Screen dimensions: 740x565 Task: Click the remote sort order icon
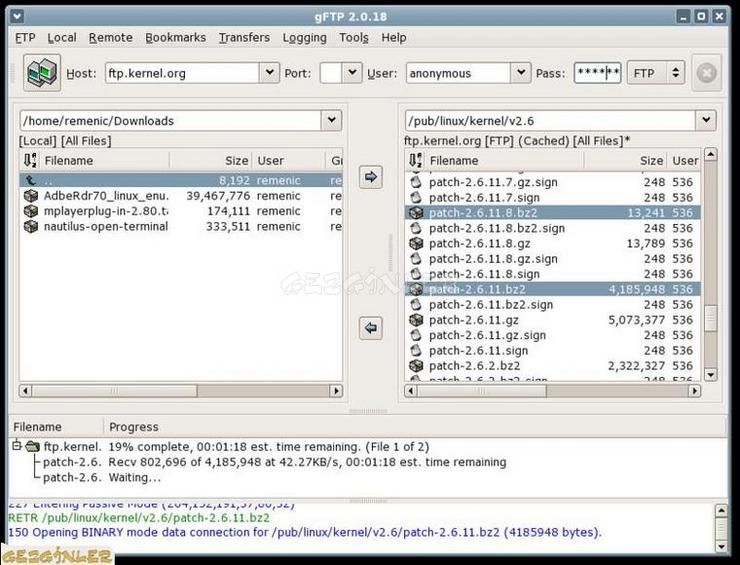click(x=415, y=160)
